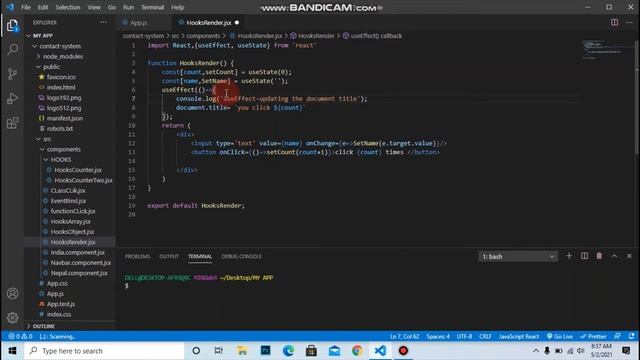Click Prettier in status bar
Viewport: 640px width, 360px height.
(593, 336)
